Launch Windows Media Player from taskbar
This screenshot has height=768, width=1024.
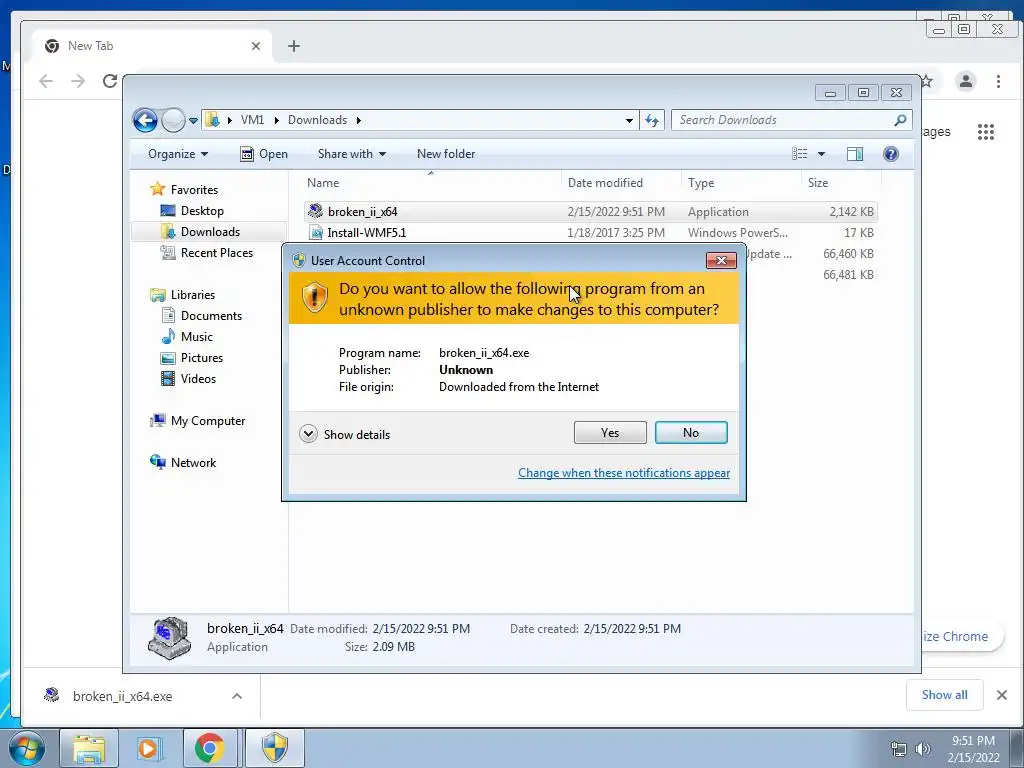148,748
